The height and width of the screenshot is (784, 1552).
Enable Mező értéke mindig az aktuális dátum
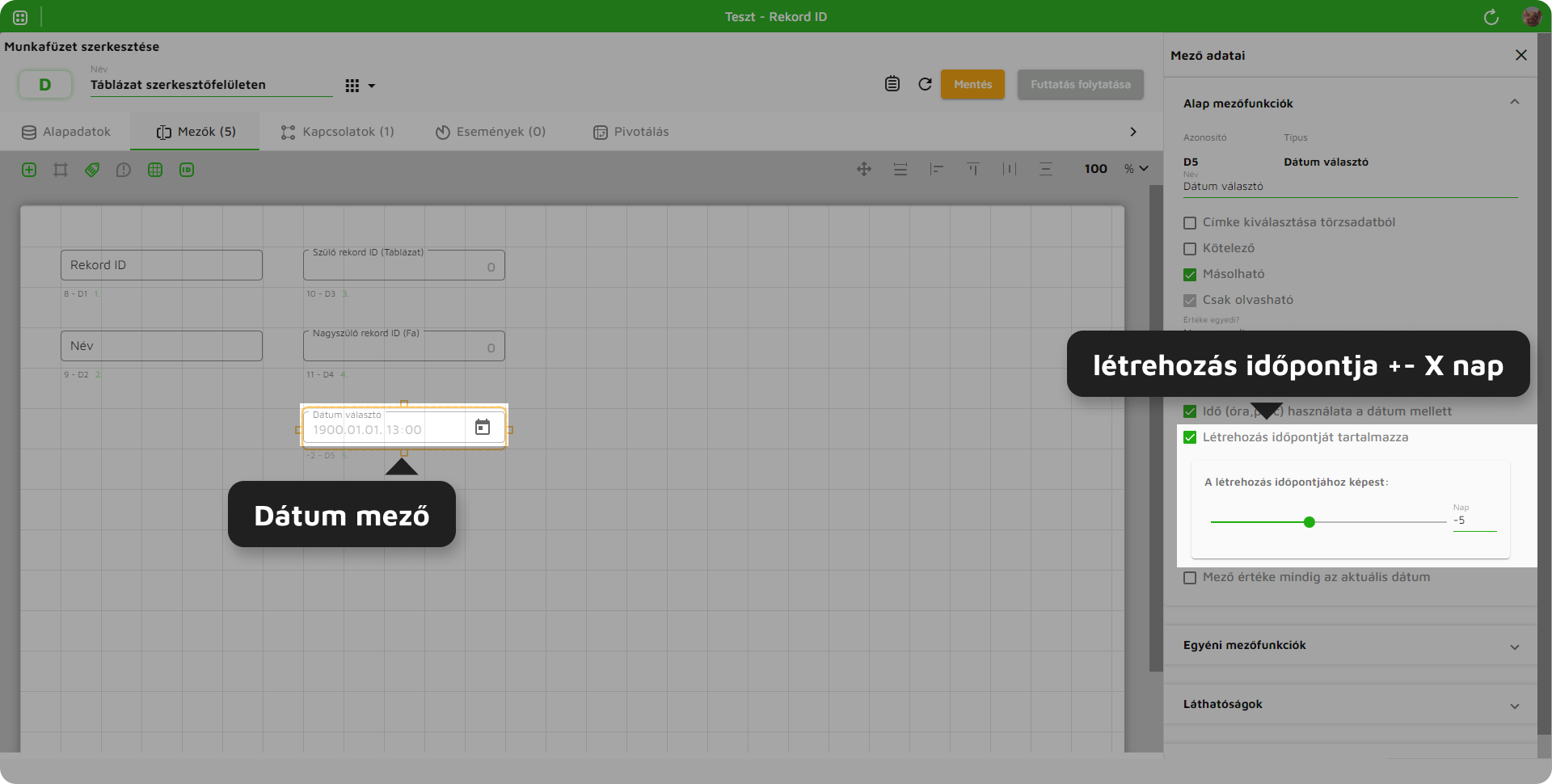[1190, 578]
